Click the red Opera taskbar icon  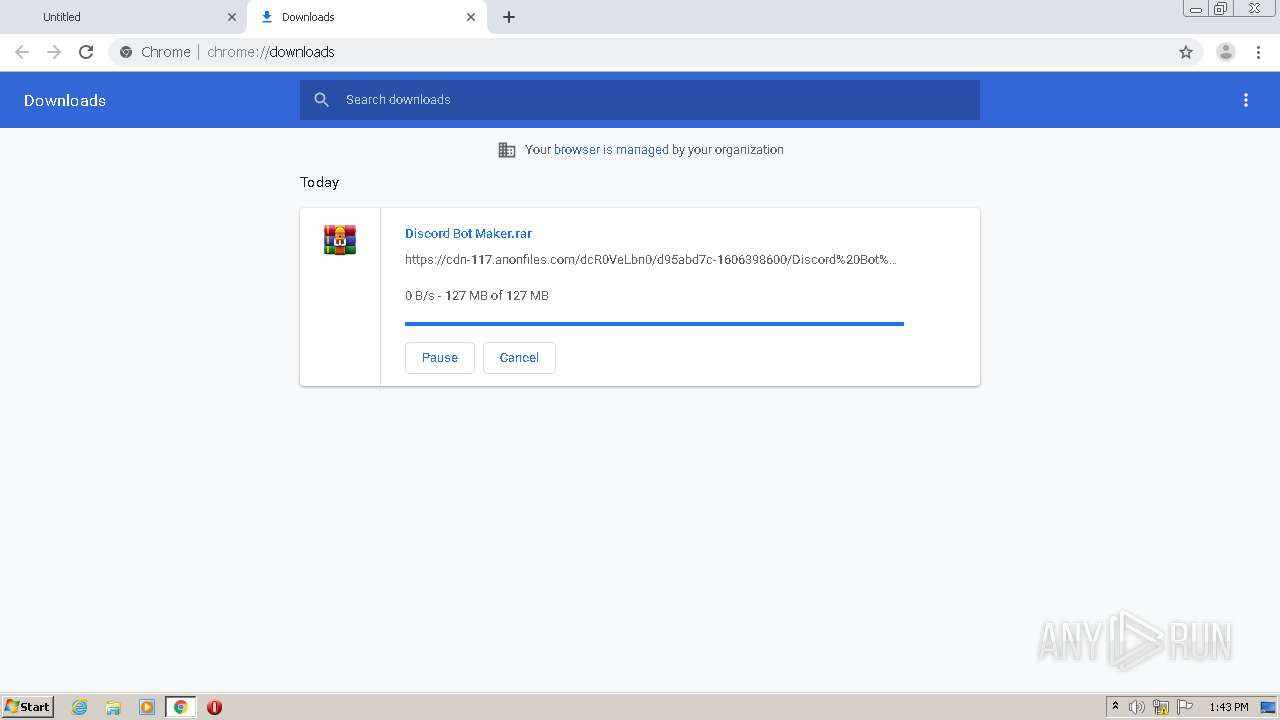[x=214, y=707]
